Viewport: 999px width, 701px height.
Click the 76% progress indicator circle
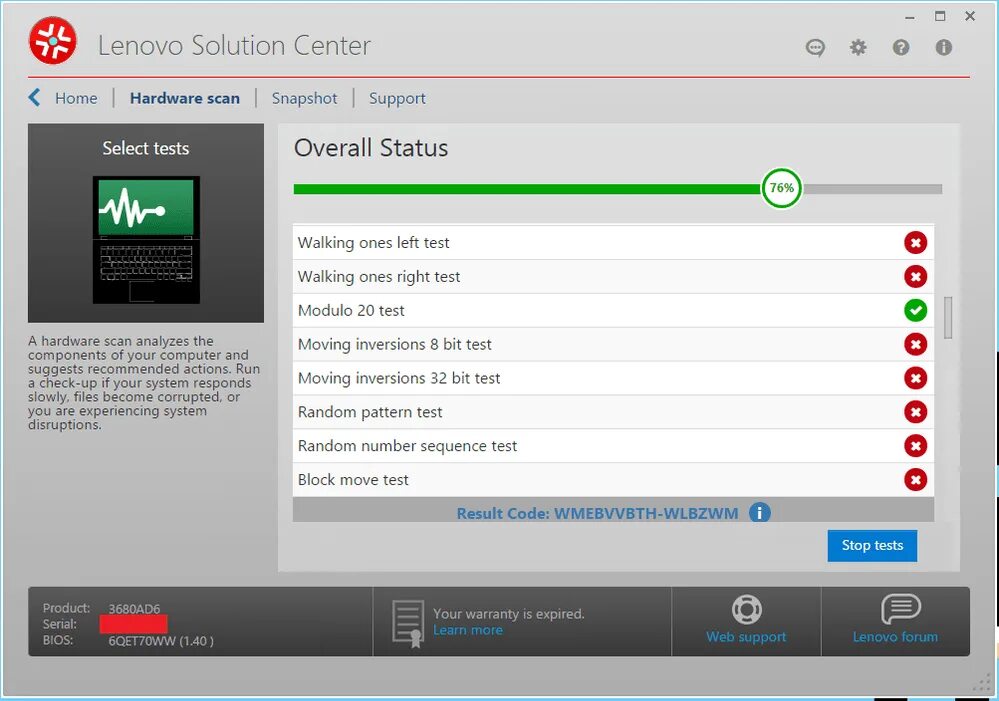pos(782,188)
